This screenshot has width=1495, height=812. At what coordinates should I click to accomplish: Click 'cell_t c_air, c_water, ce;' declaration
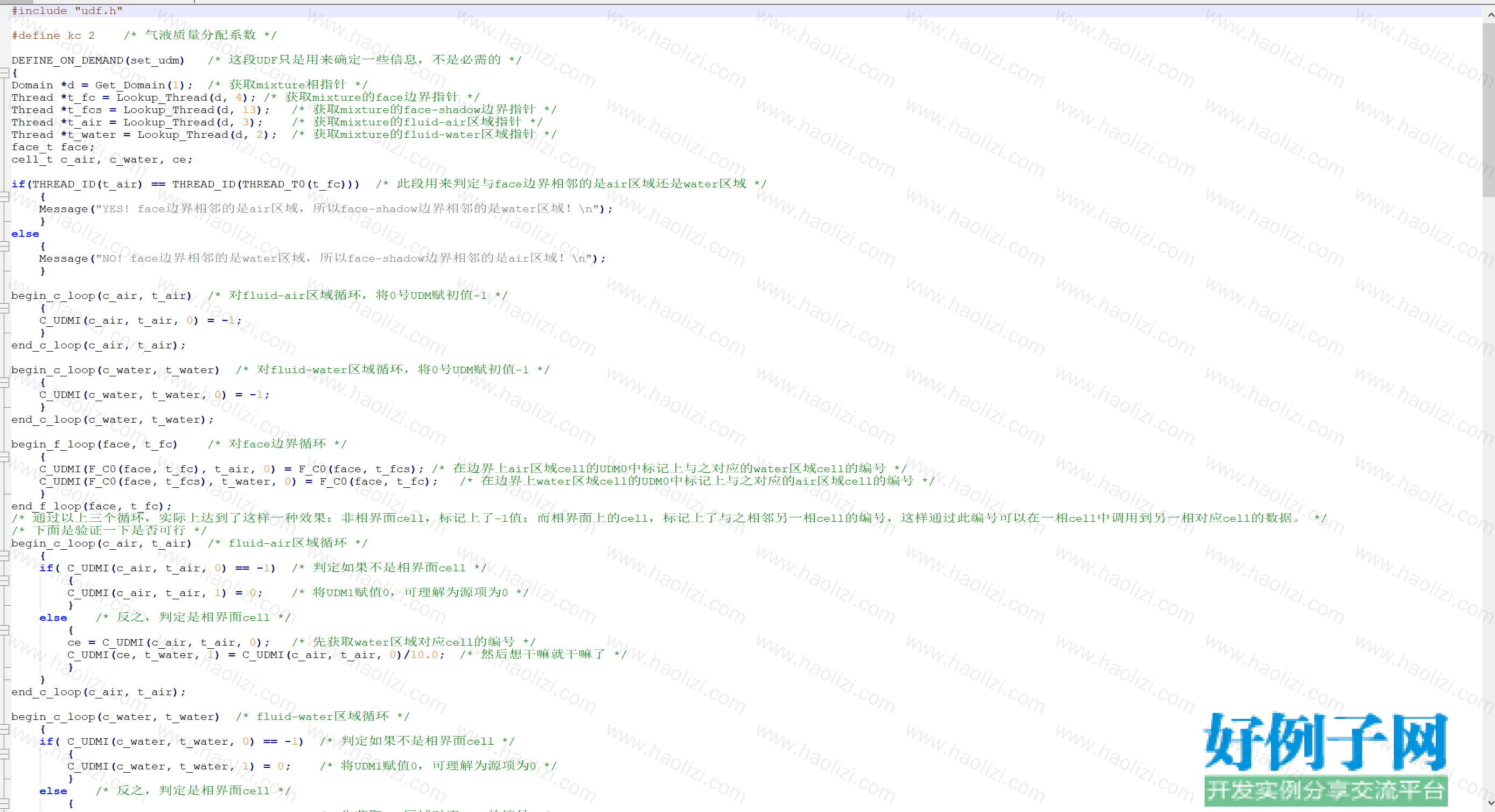(x=102, y=159)
